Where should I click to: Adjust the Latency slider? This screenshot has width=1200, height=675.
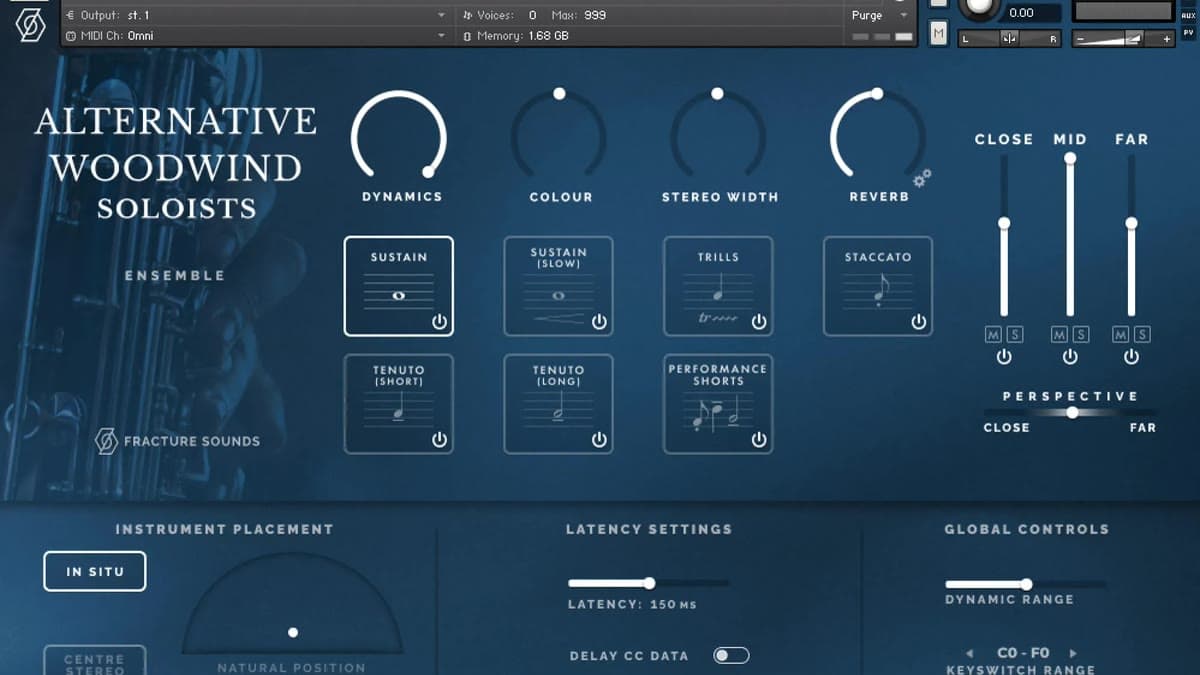[649, 583]
